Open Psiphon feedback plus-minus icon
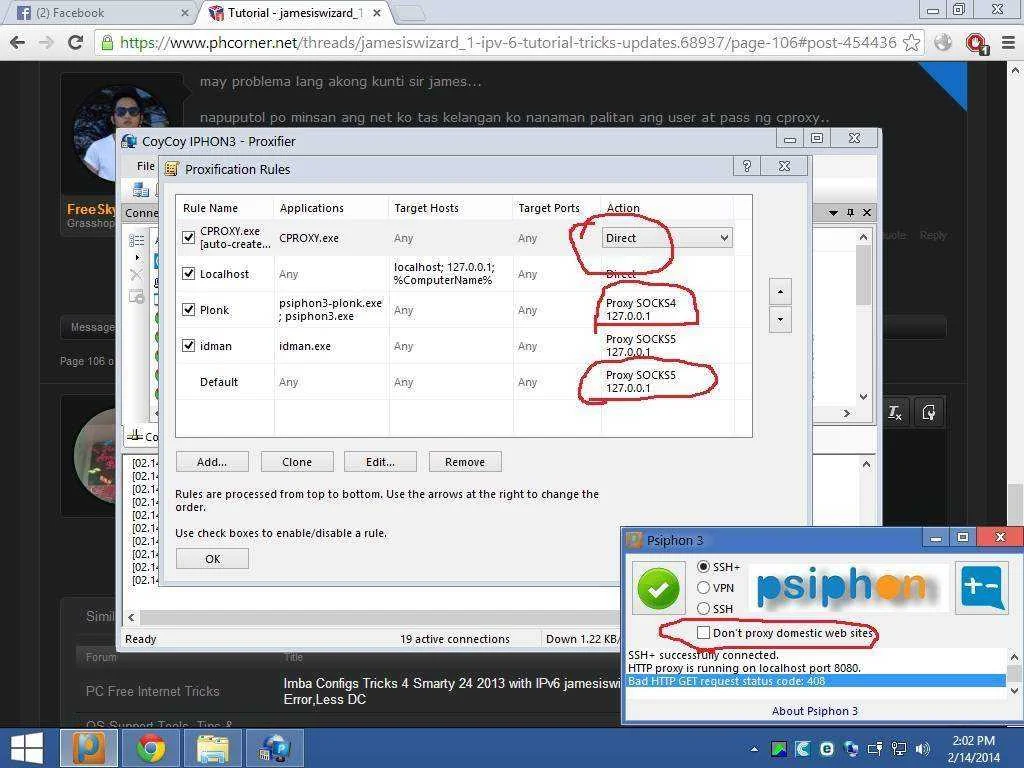This screenshot has width=1024, height=768. pyautogui.click(x=982, y=588)
